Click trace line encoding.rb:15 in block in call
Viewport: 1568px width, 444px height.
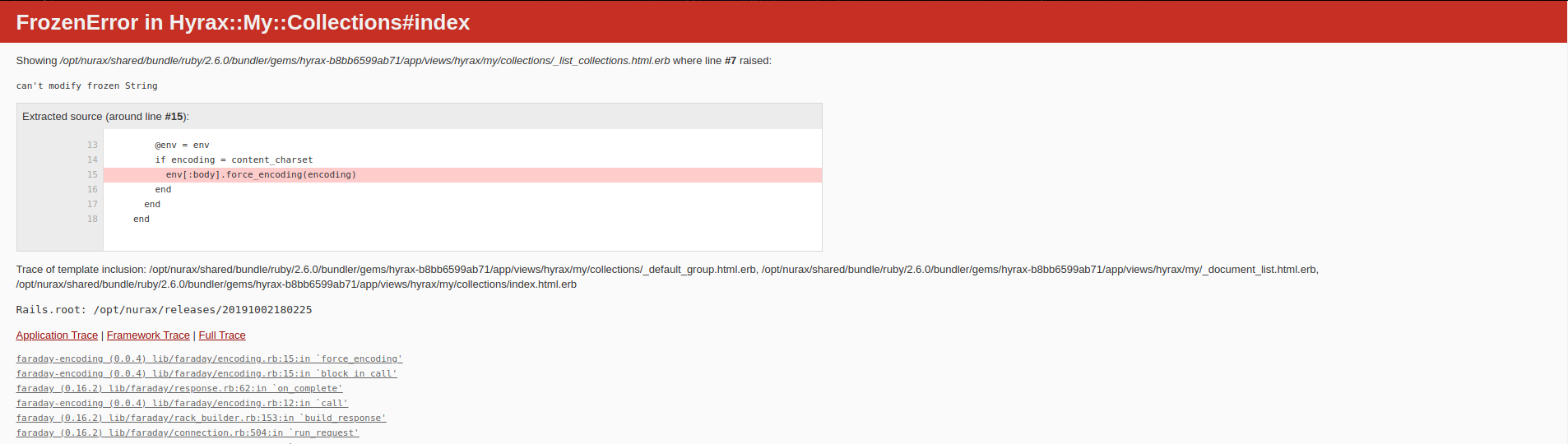click(x=206, y=374)
